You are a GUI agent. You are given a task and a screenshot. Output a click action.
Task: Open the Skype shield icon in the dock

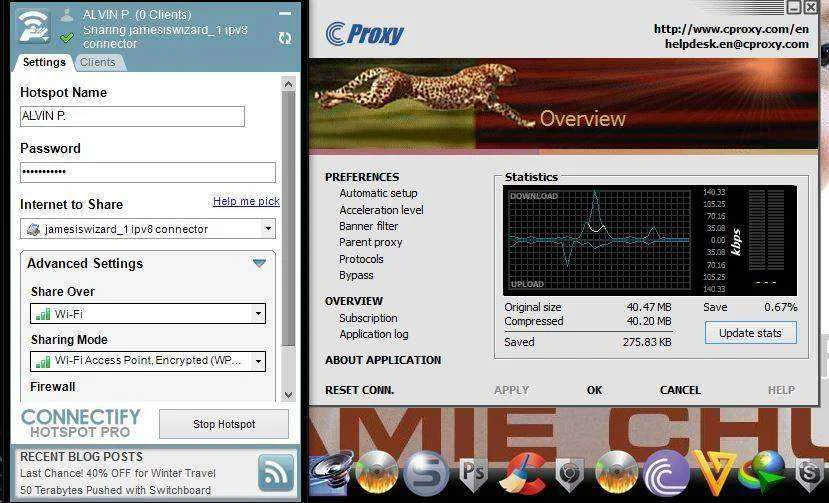(x=809, y=474)
